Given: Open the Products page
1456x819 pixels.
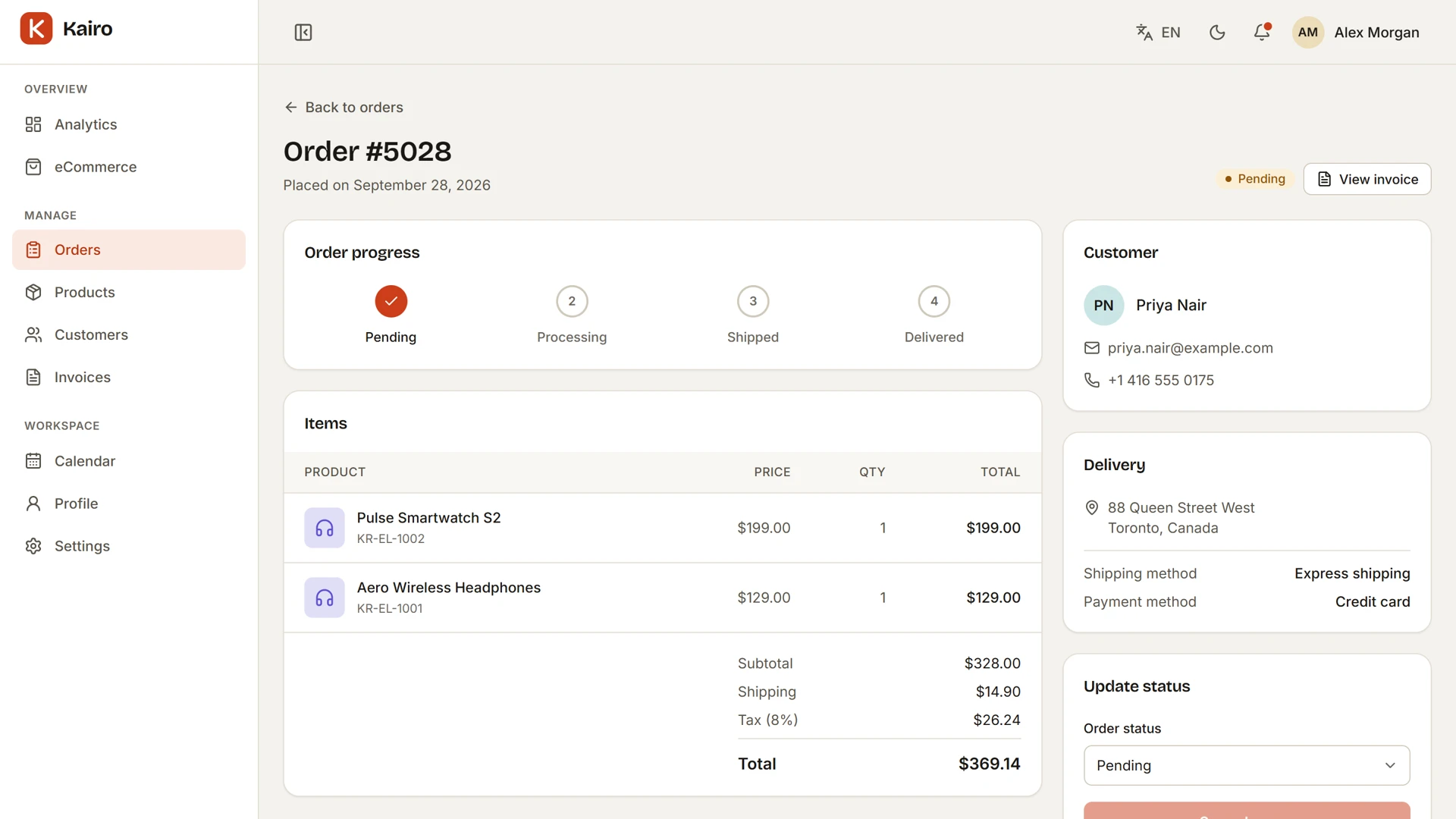Looking at the screenshot, I should tap(129, 293).
